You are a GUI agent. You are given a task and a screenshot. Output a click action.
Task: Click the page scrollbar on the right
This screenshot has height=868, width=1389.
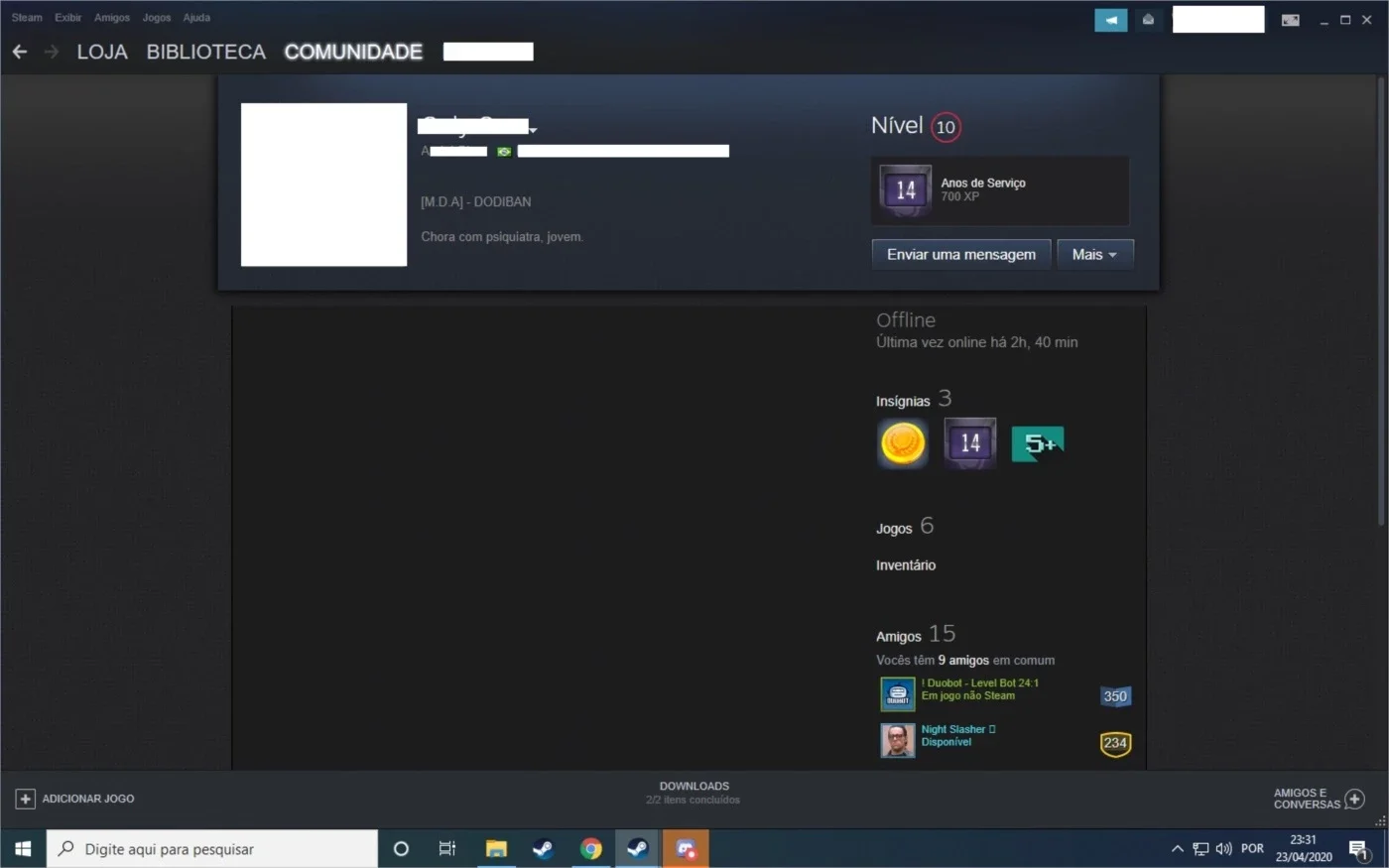click(1382, 301)
